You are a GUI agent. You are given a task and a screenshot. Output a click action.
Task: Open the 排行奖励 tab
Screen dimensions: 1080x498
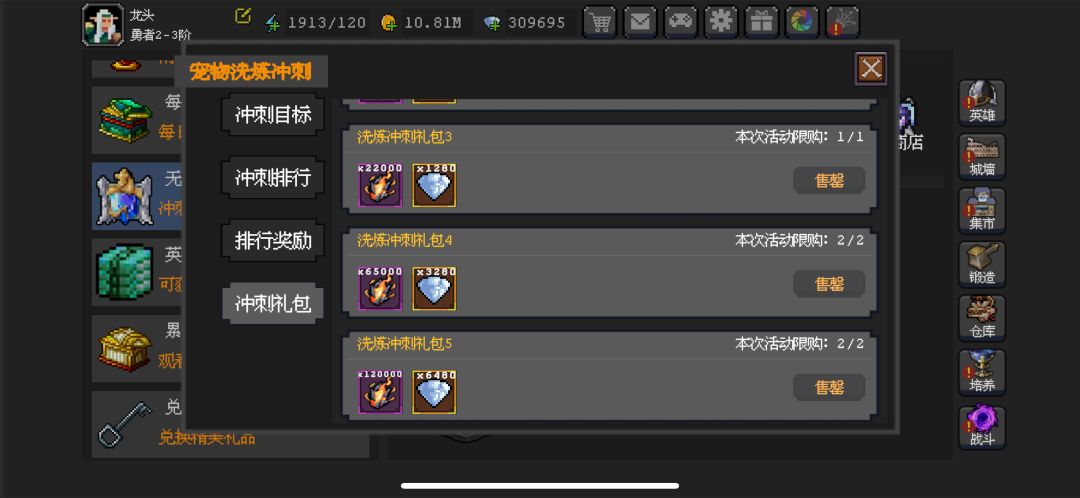[273, 240]
